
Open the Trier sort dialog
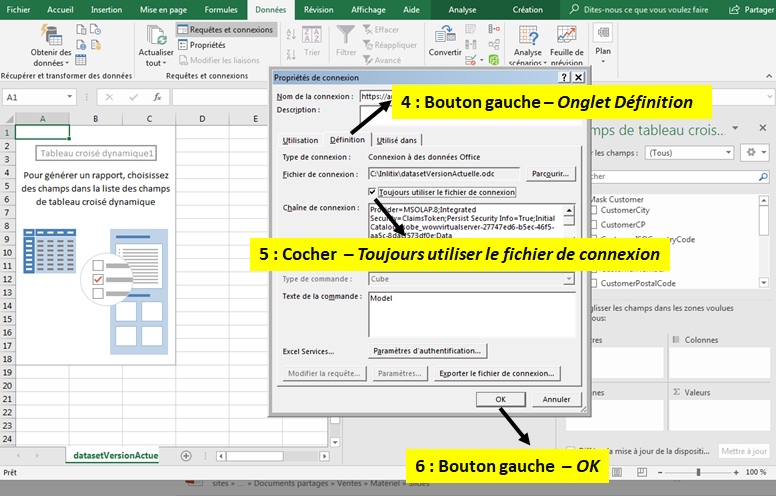pos(312,42)
